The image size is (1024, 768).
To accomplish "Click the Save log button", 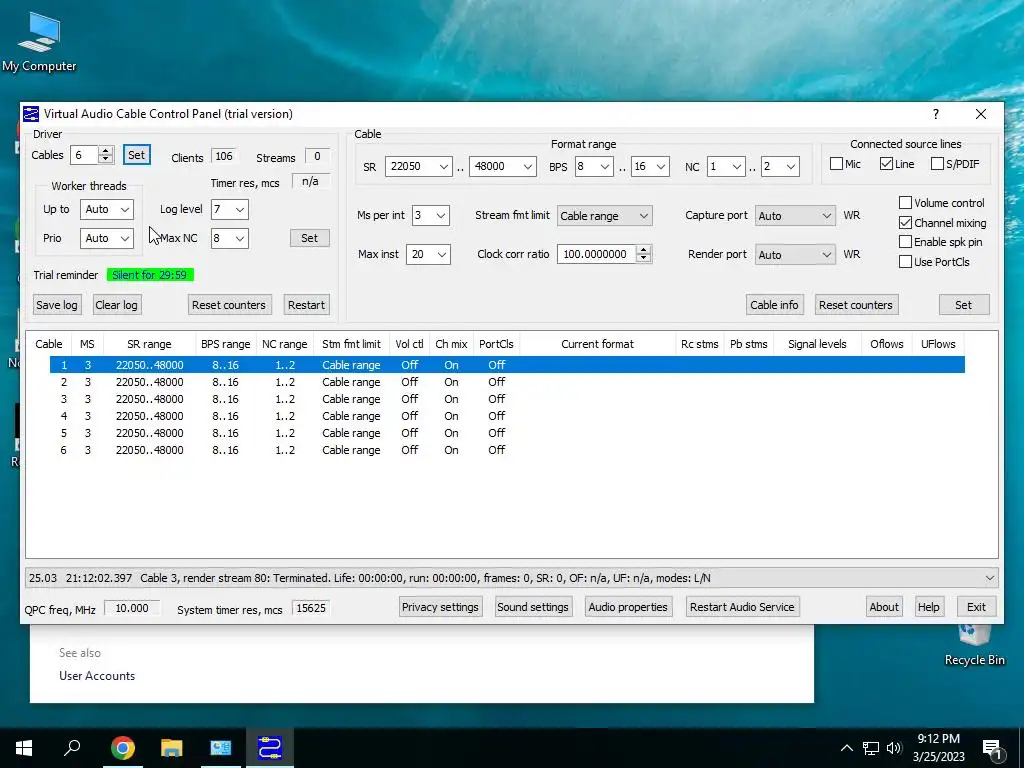I will click(x=57, y=305).
